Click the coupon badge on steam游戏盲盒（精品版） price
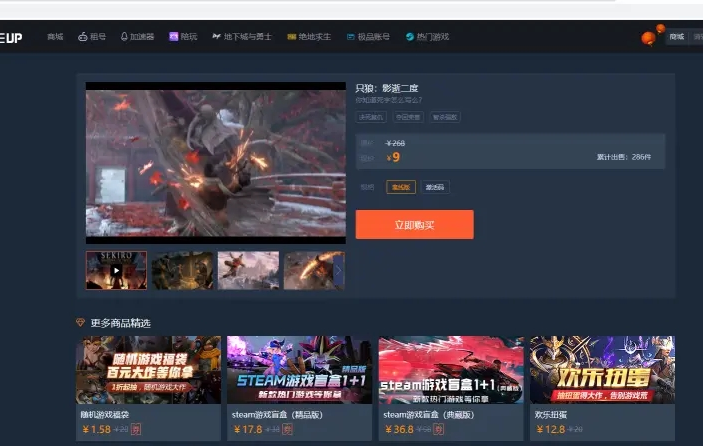Screen dimensions: 703x446 pos(287,429)
